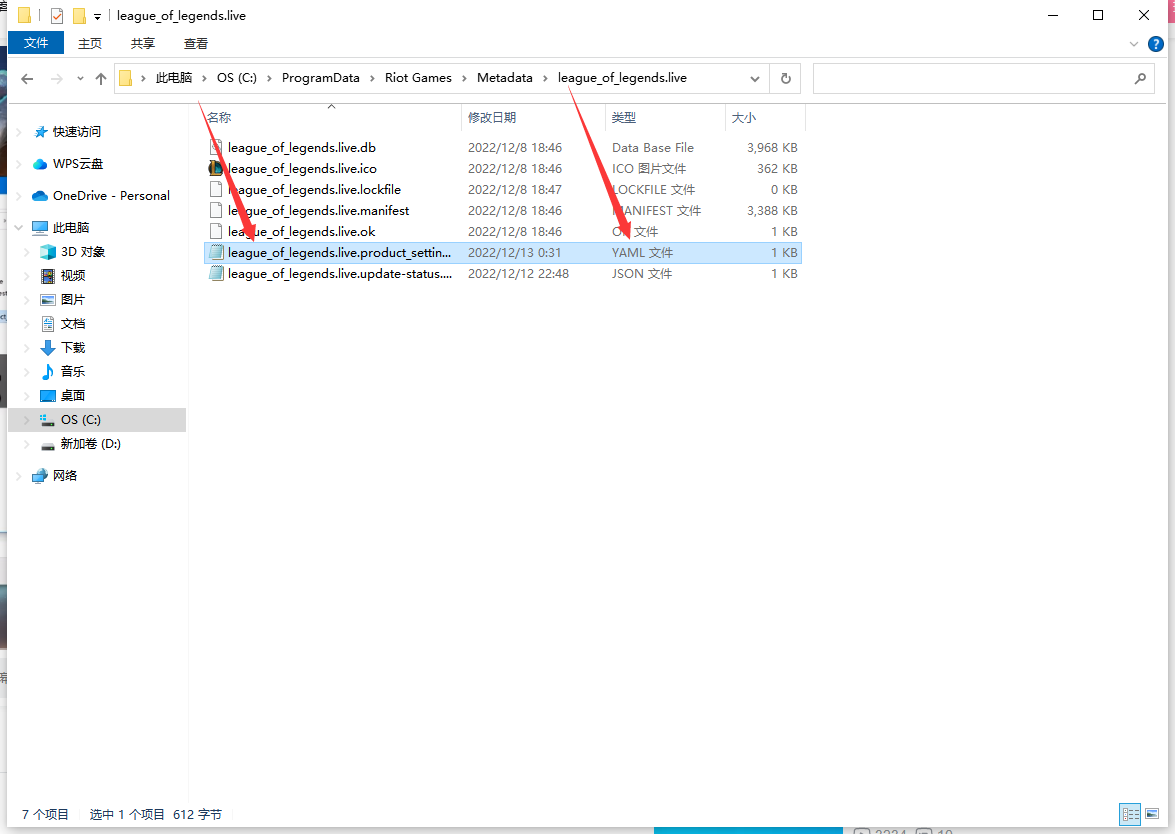Image resolution: width=1175 pixels, height=834 pixels.
Task: Open the 3D 对象 folder icon
Action: point(48,252)
